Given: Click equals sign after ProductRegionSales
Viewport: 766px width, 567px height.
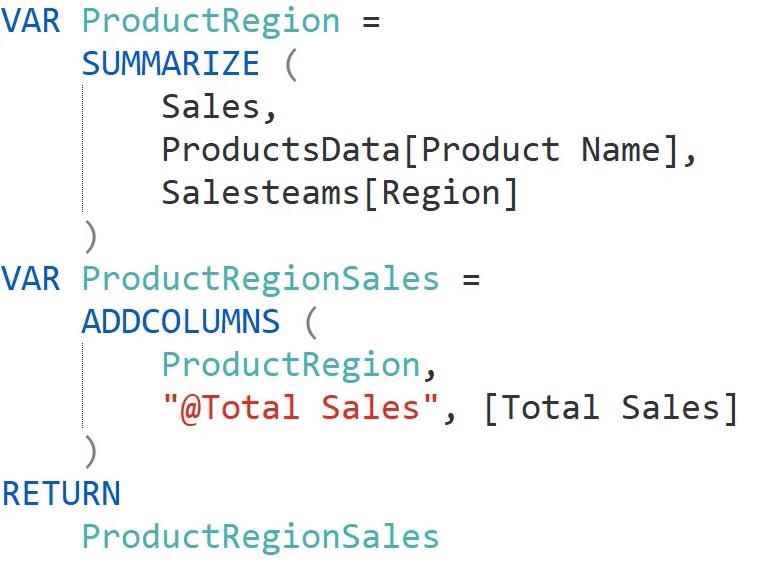Looking at the screenshot, I should (x=471, y=280).
